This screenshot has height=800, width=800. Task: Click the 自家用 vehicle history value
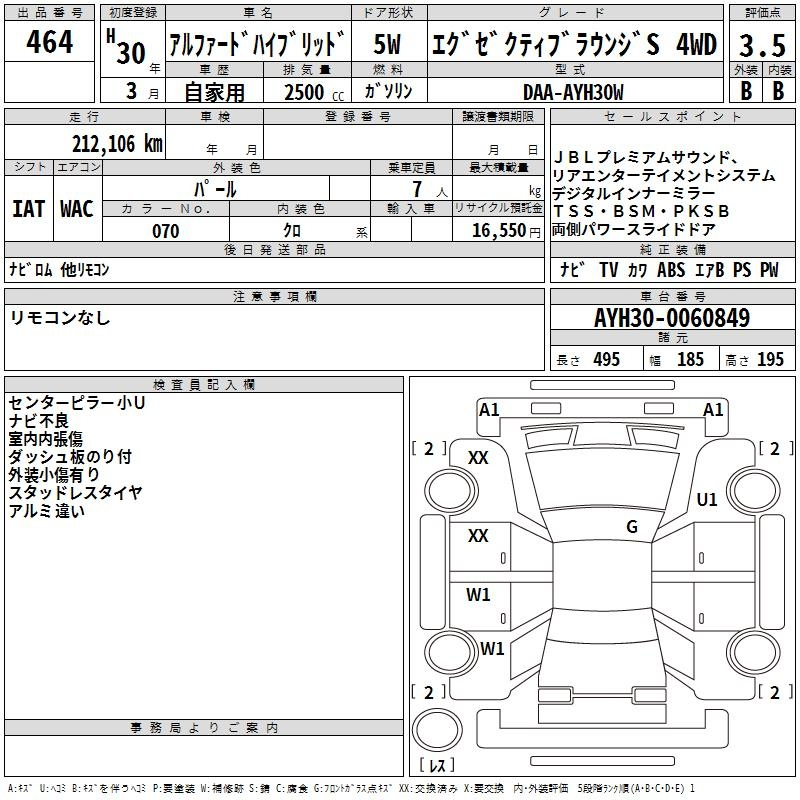click(x=214, y=92)
